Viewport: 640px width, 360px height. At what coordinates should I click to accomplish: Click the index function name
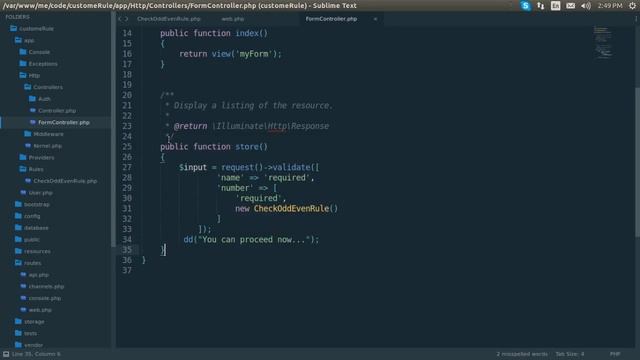(x=247, y=33)
